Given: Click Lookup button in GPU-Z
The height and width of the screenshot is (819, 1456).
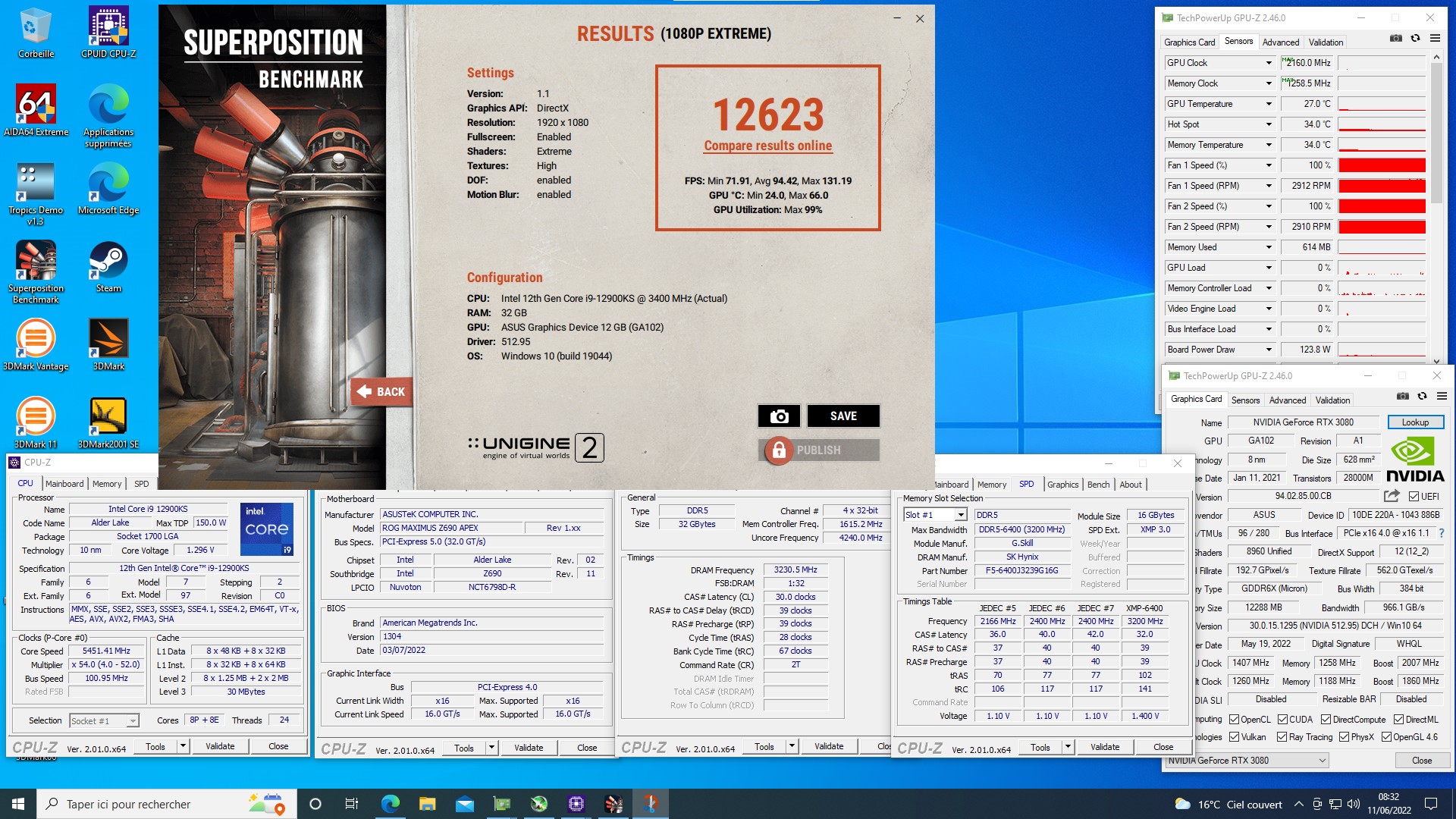Looking at the screenshot, I should click(x=1415, y=422).
